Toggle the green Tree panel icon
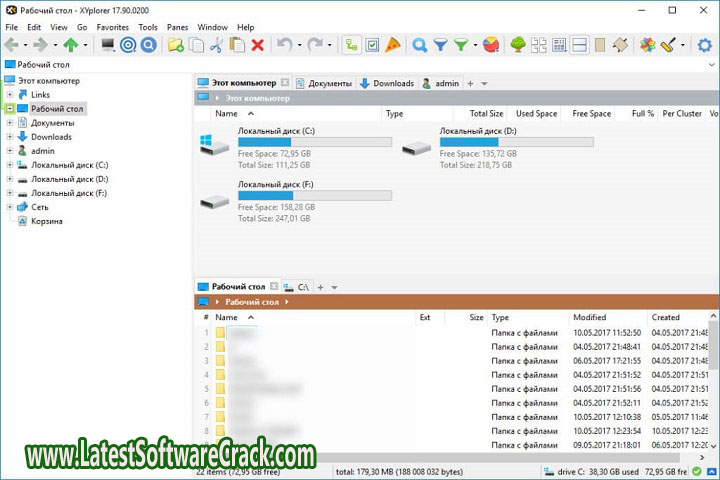 pos(518,45)
